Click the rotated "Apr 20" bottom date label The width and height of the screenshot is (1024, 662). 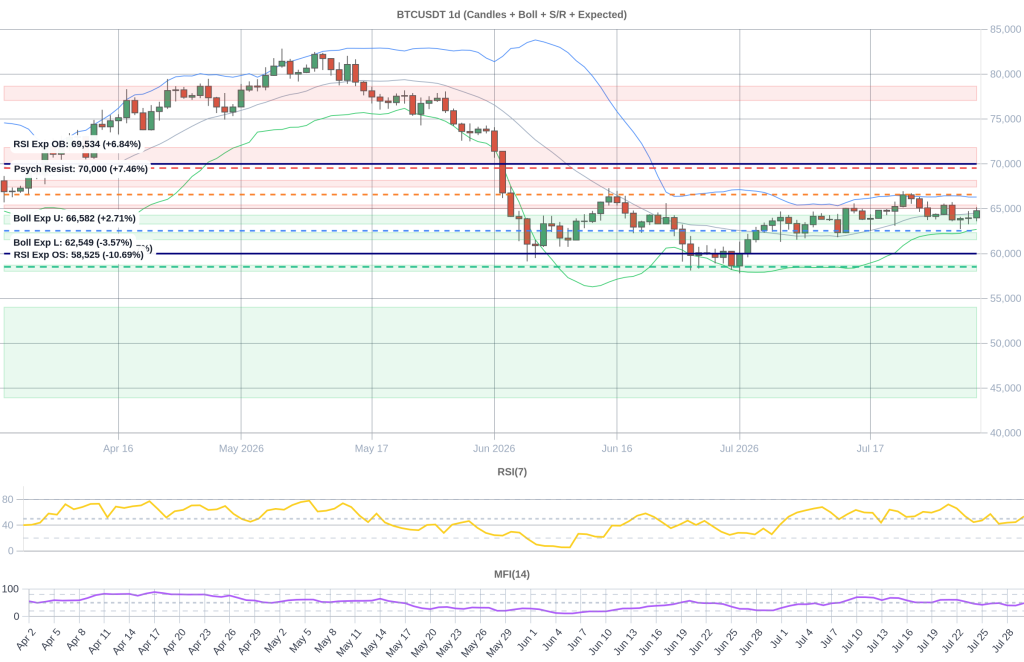coord(174,642)
